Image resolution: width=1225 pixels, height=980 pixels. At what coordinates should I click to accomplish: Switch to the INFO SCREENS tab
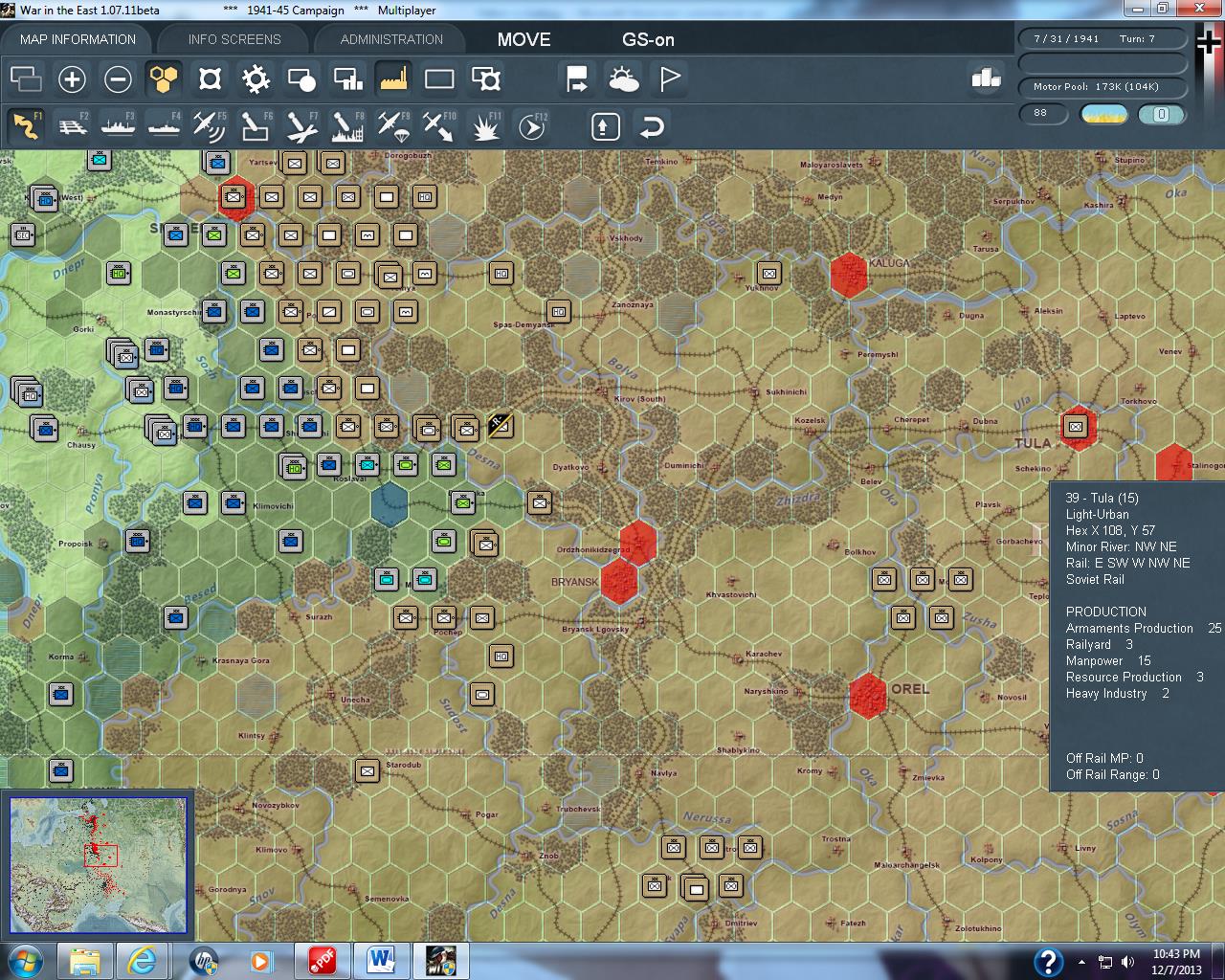coord(234,39)
